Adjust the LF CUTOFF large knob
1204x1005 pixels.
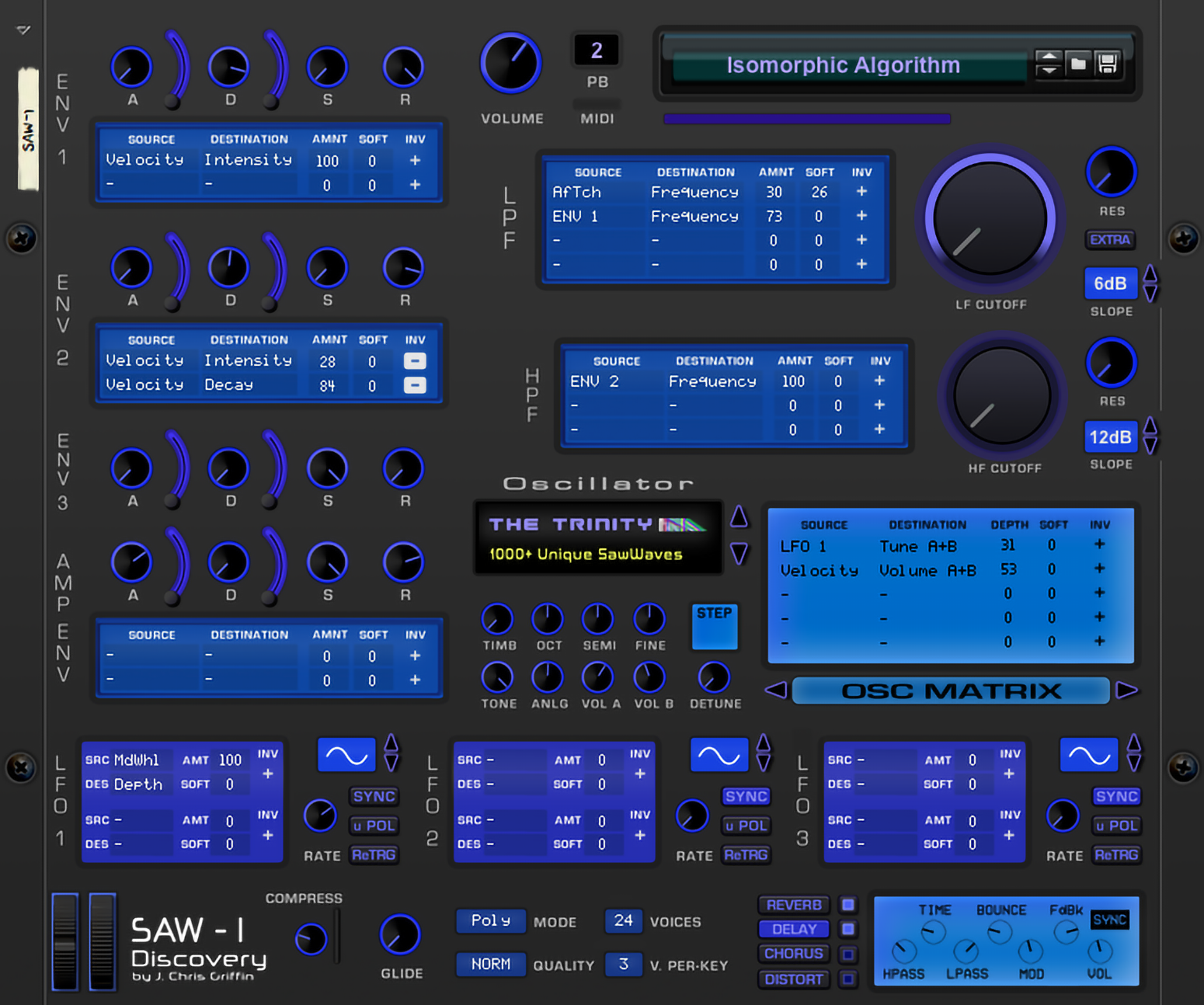(990, 218)
